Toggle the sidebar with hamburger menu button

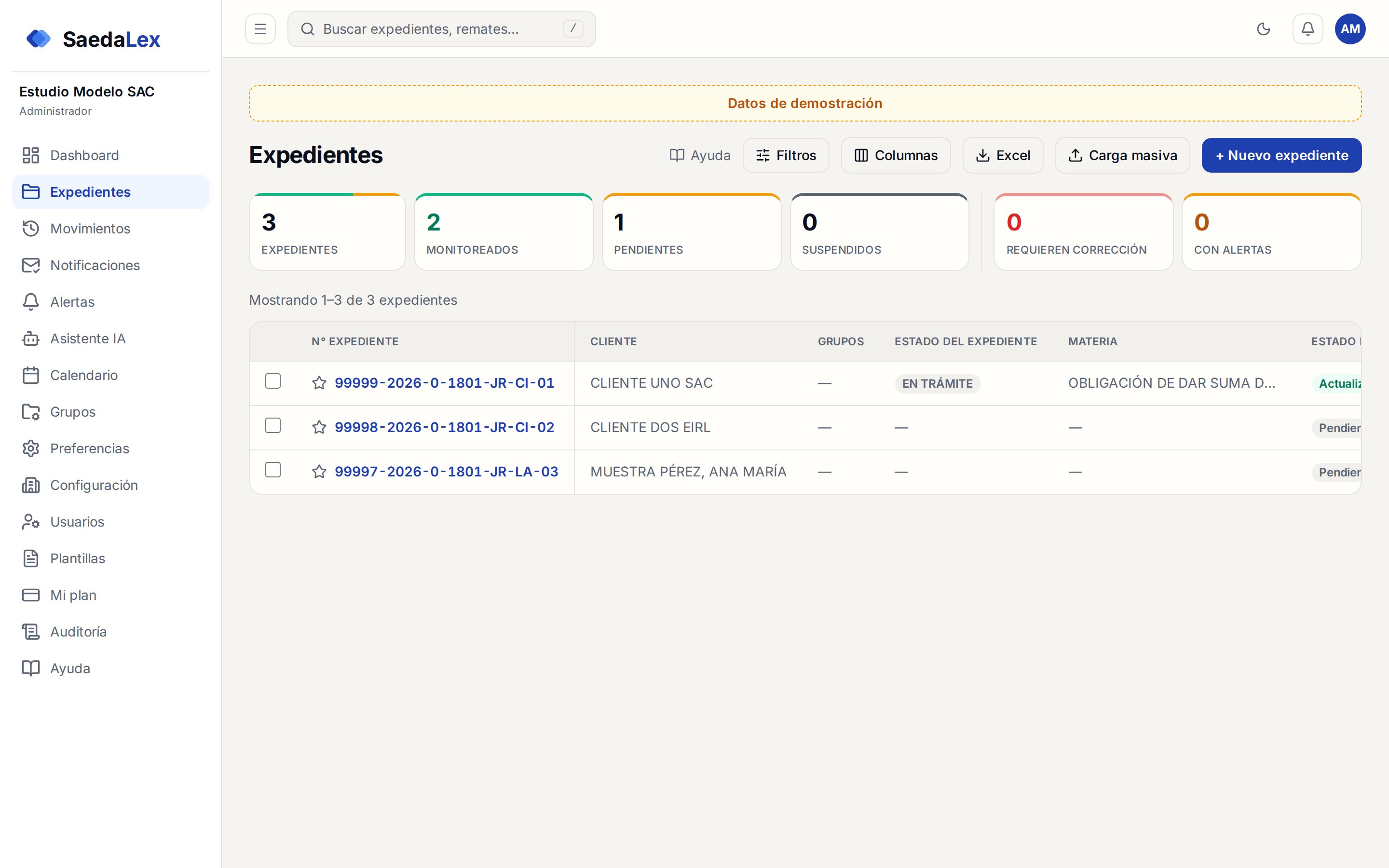(x=260, y=29)
